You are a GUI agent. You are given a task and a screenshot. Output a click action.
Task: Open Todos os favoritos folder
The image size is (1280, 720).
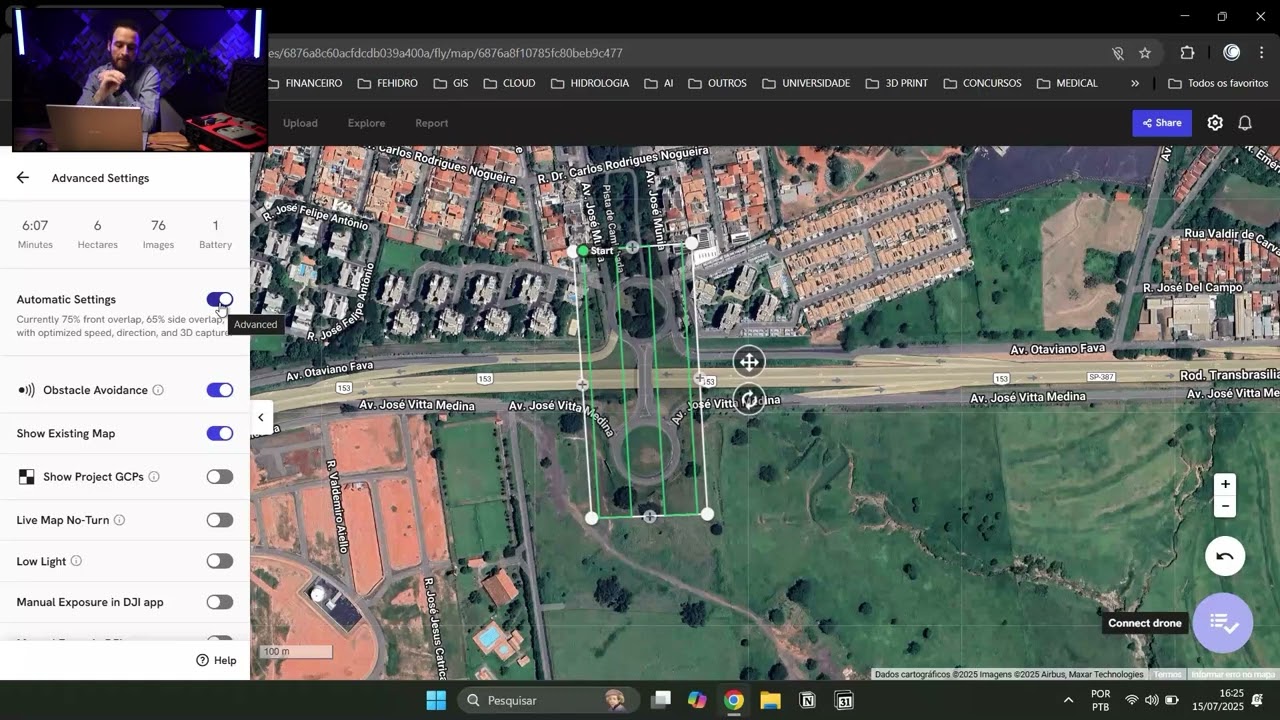(1219, 83)
